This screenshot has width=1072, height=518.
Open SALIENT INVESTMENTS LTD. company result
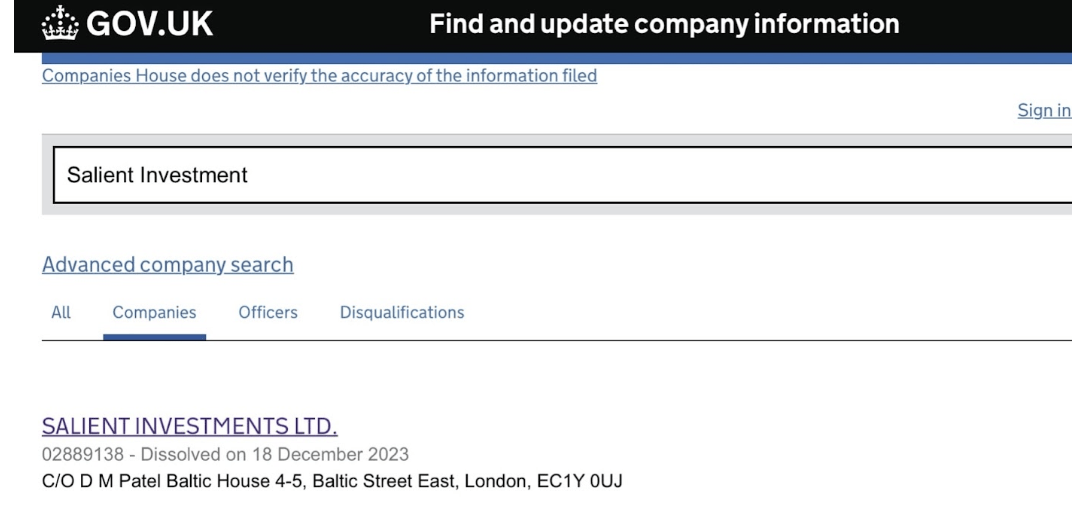189,426
